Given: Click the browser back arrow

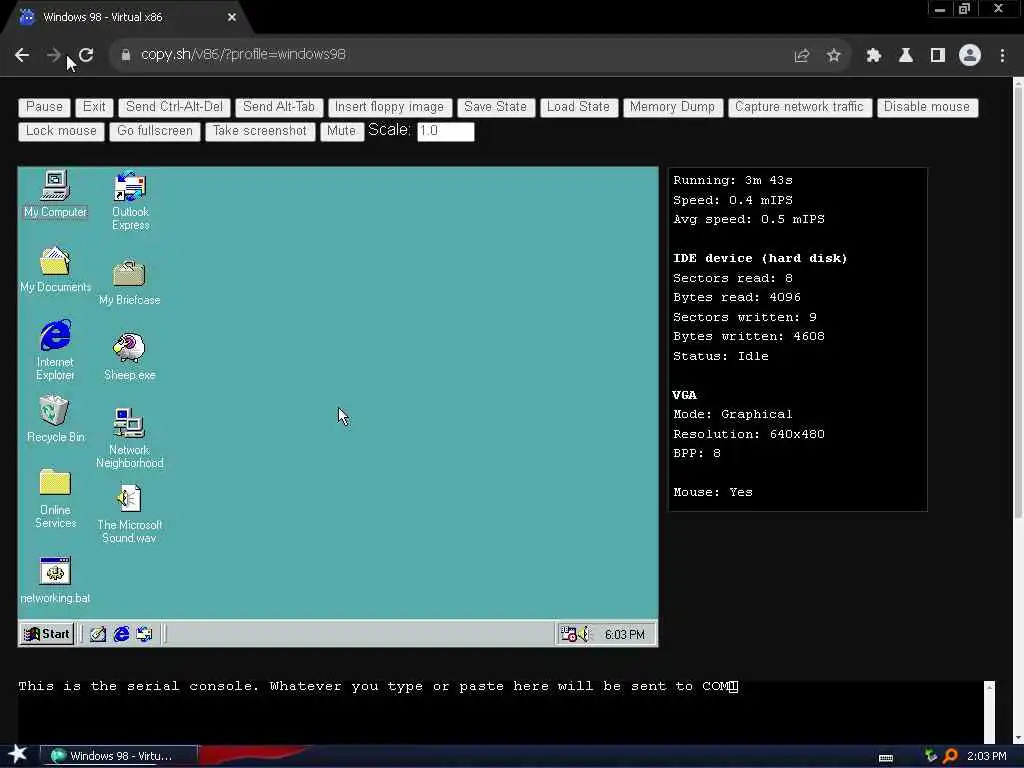Looking at the screenshot, I should [x=22, y=55].
